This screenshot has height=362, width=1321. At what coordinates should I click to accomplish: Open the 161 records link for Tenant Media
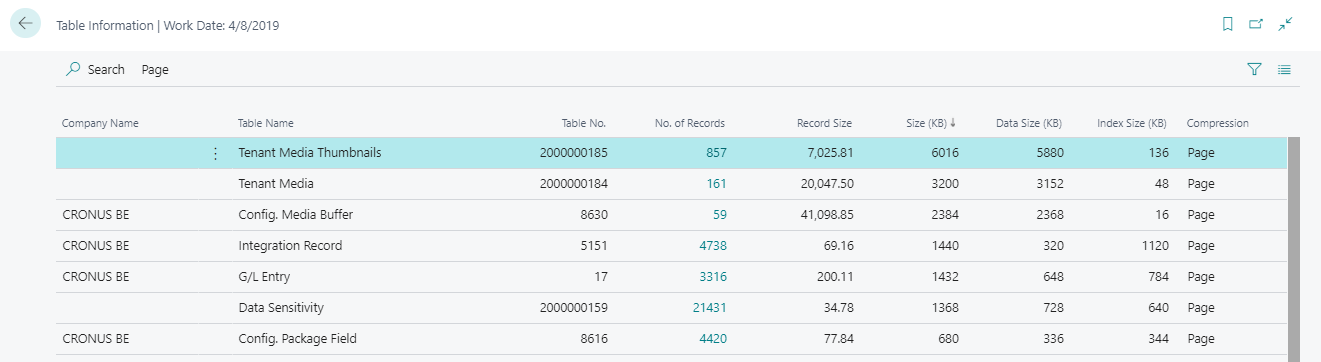(x=717, y=184)
